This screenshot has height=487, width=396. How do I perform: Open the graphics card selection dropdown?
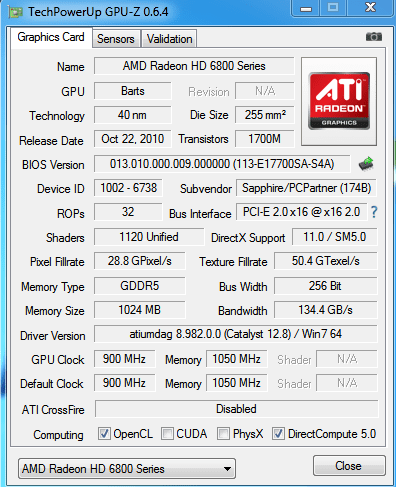click(x=127, y=469)
